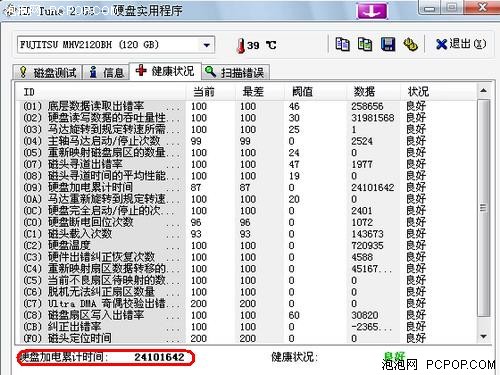Select row (CB) 纠正出错率

247,327
